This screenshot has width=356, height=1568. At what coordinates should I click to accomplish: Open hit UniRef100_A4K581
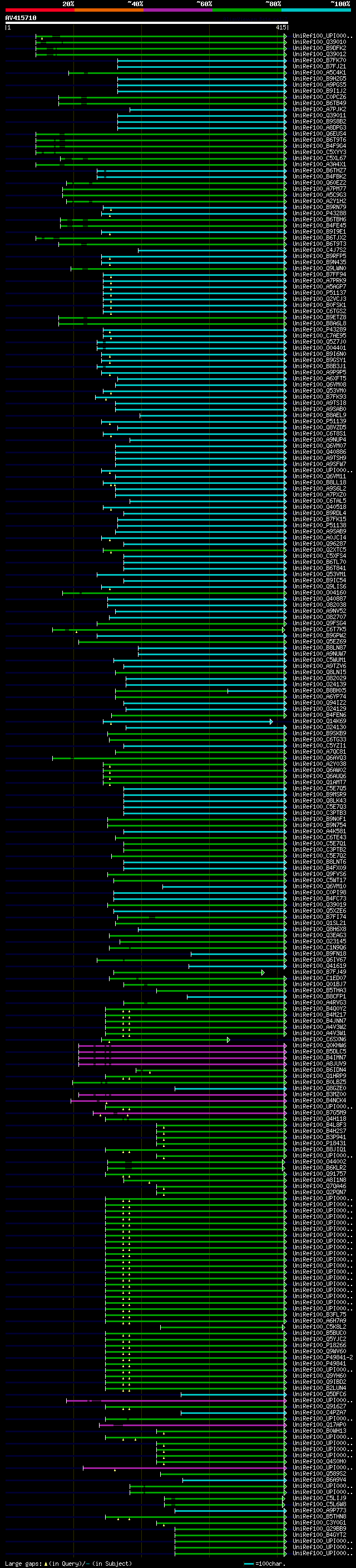[319, 832]
